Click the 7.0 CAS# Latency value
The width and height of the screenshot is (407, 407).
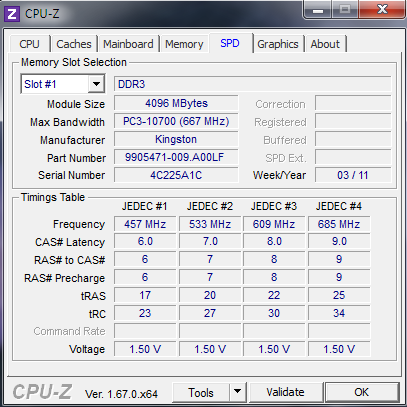(x=210, y=241)
